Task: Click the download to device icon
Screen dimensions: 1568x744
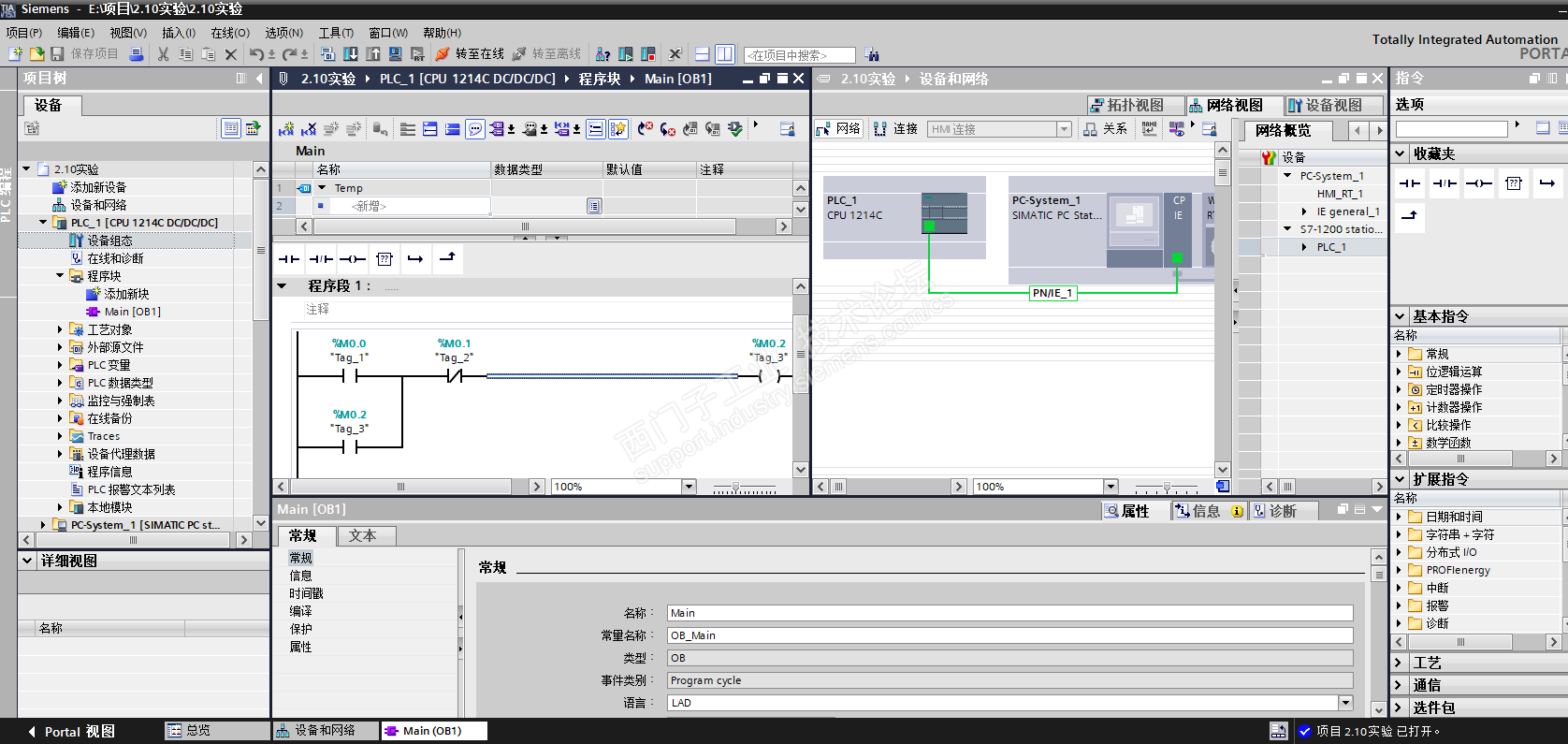Action: pyautogui.click(x=351, y=54)
